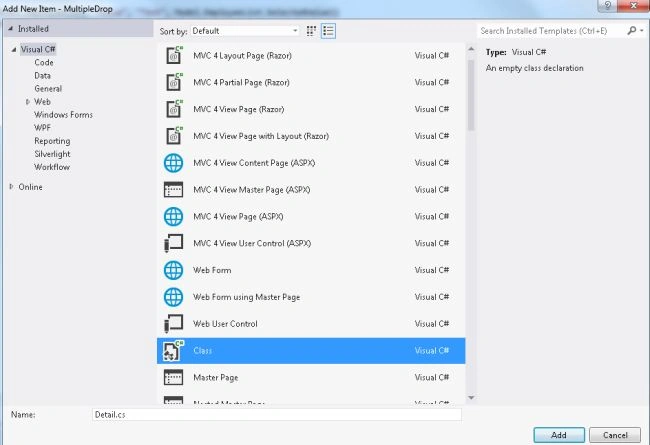The image size is (650, 445).
Task: Click the template list scroll up arrow
Action: tap(471, 49)
